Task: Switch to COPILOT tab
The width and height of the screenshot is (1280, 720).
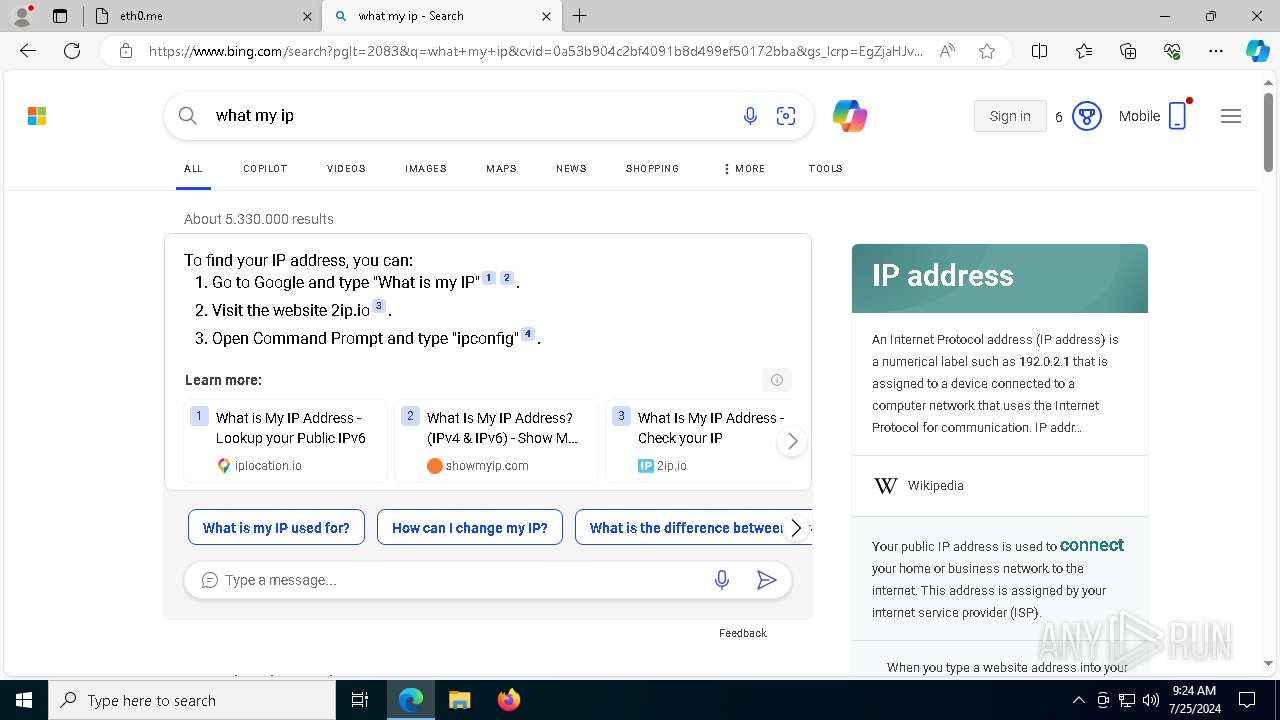Action: [x=265, y=168]
